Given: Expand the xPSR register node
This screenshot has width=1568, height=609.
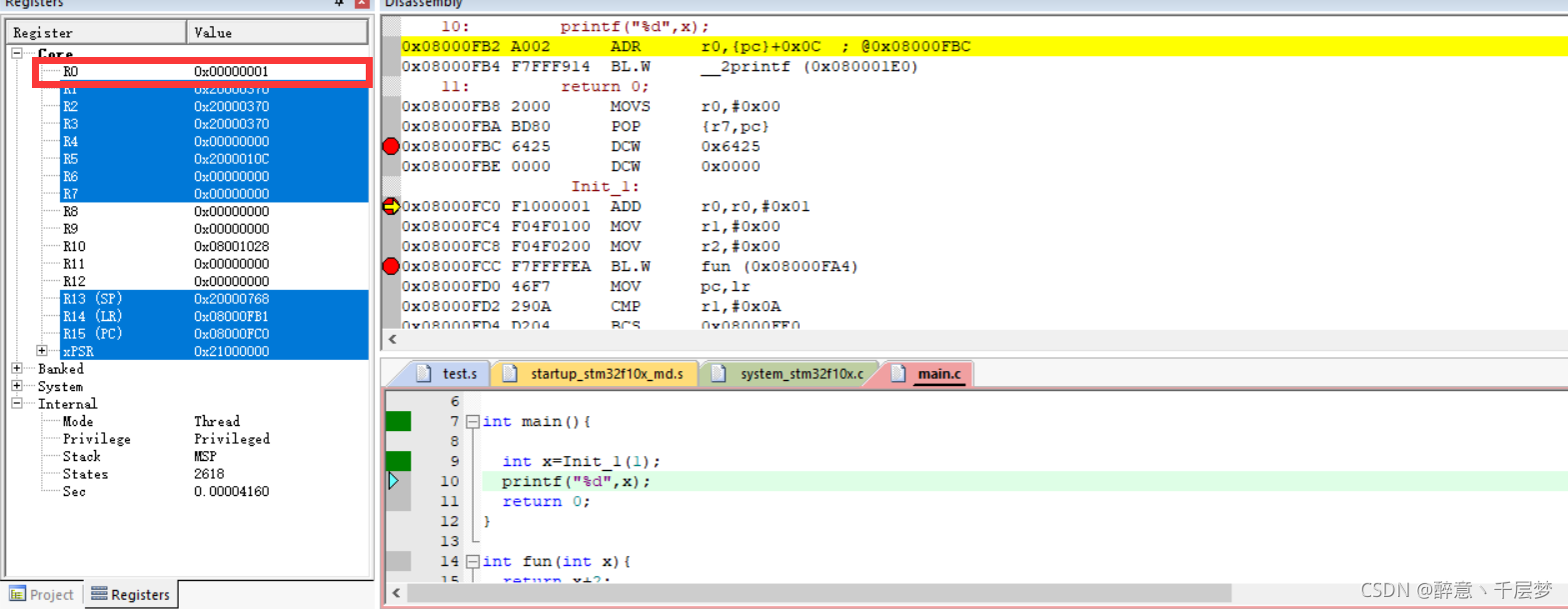Looking at the screenshot, I should [42, 351].
